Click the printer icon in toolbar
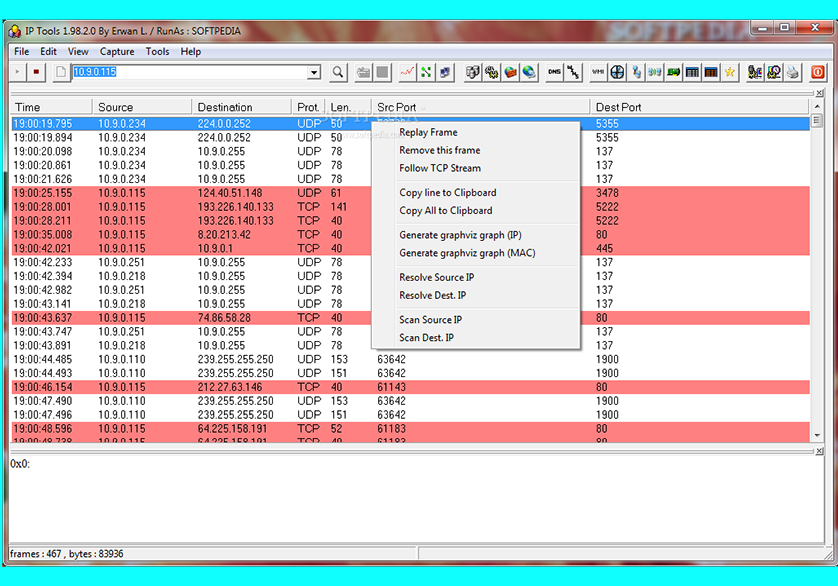The height and width of the screenshot is (586, 838). [793, 72]
